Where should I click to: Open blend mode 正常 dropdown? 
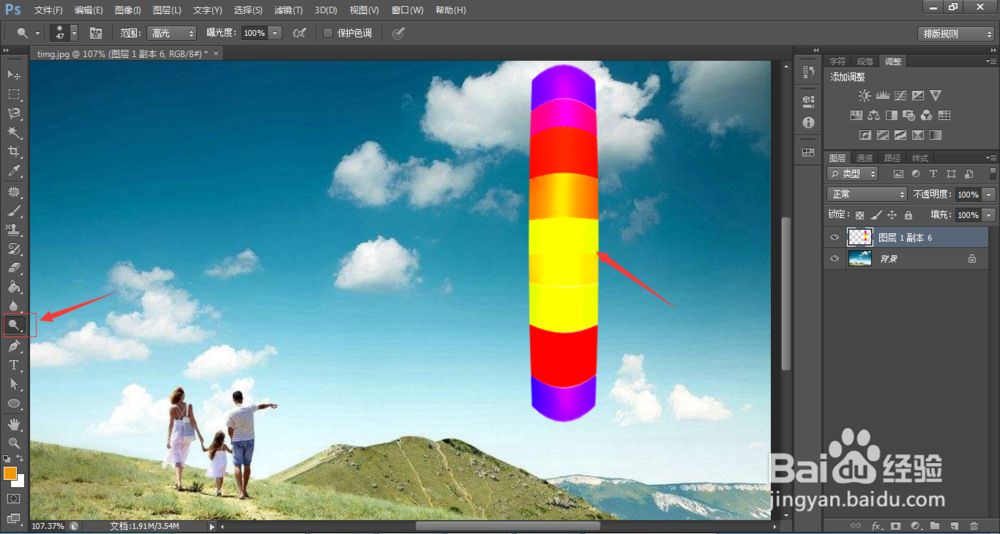[x=867, y=194]
